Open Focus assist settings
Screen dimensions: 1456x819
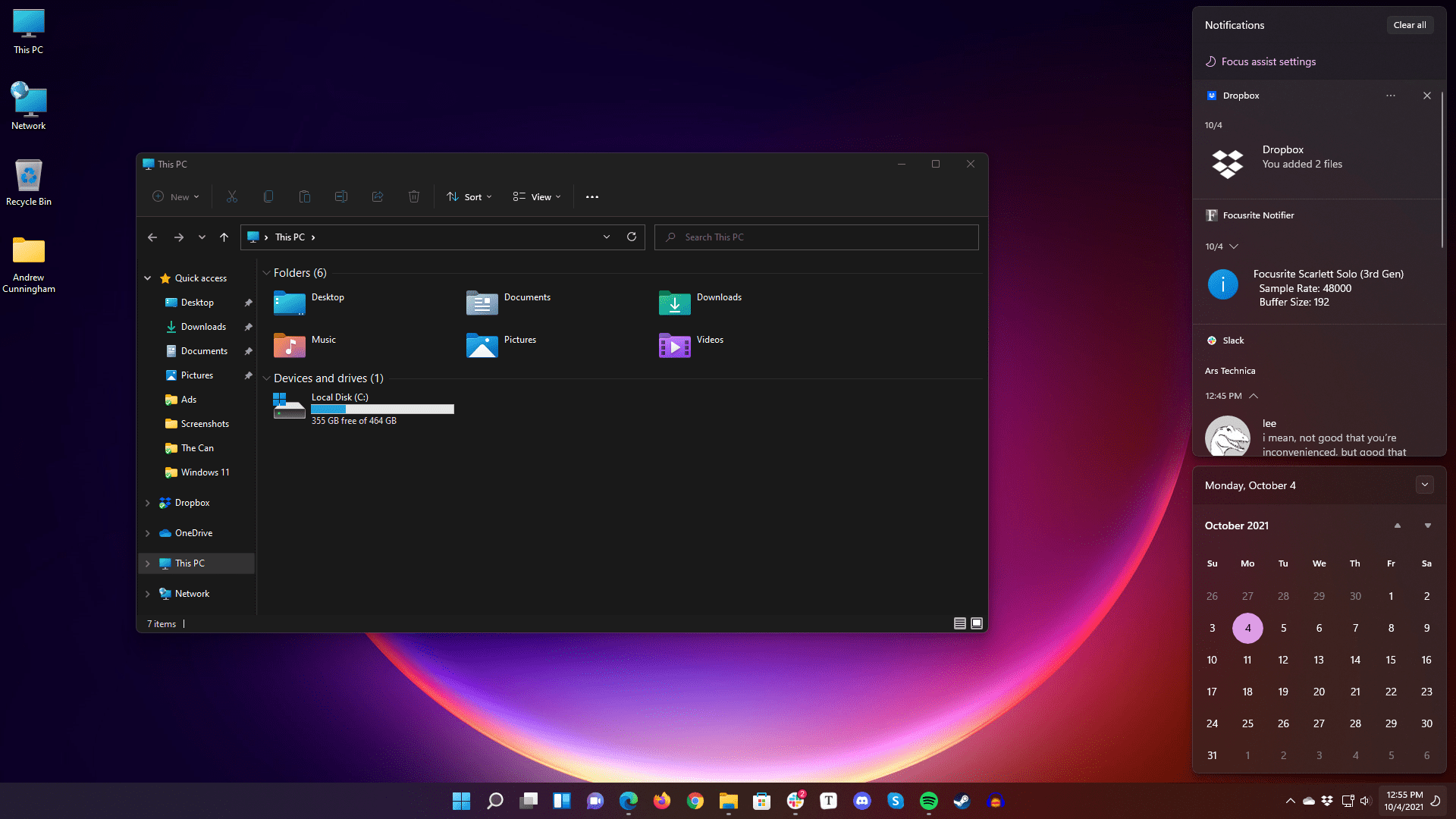pos(1267,61)
